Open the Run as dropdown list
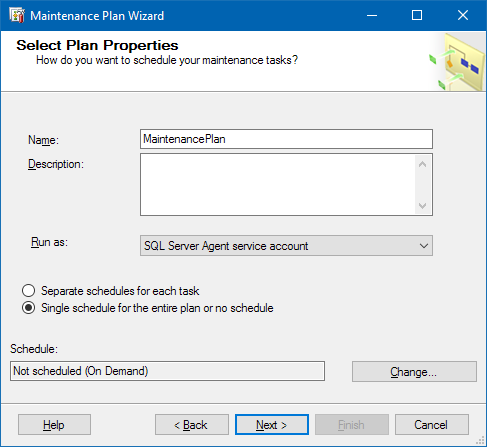The width and height of the screenshot is (487, 447). coord(286,246)
